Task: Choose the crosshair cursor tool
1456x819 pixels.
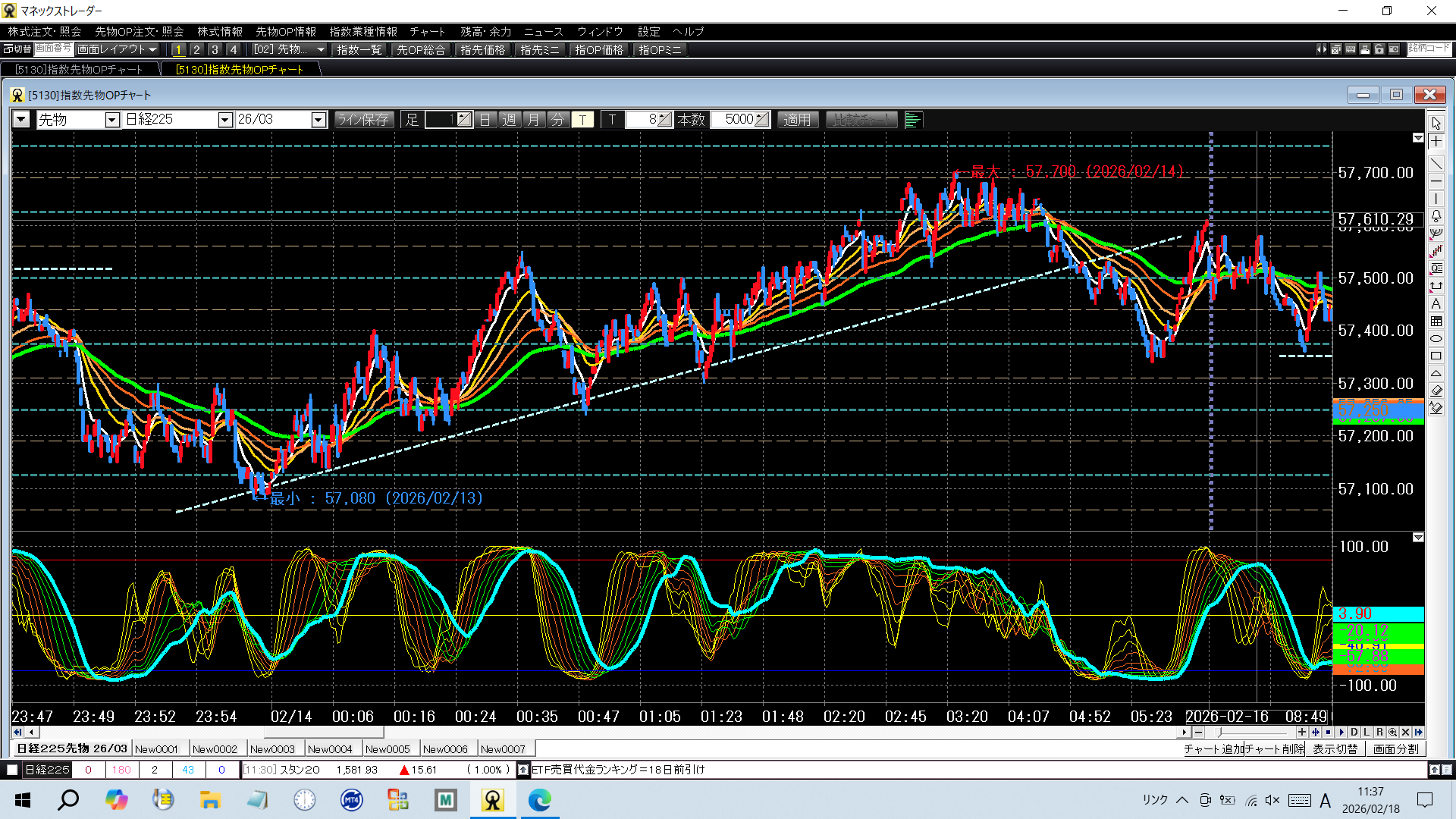Action: [x=1436, y=142]
